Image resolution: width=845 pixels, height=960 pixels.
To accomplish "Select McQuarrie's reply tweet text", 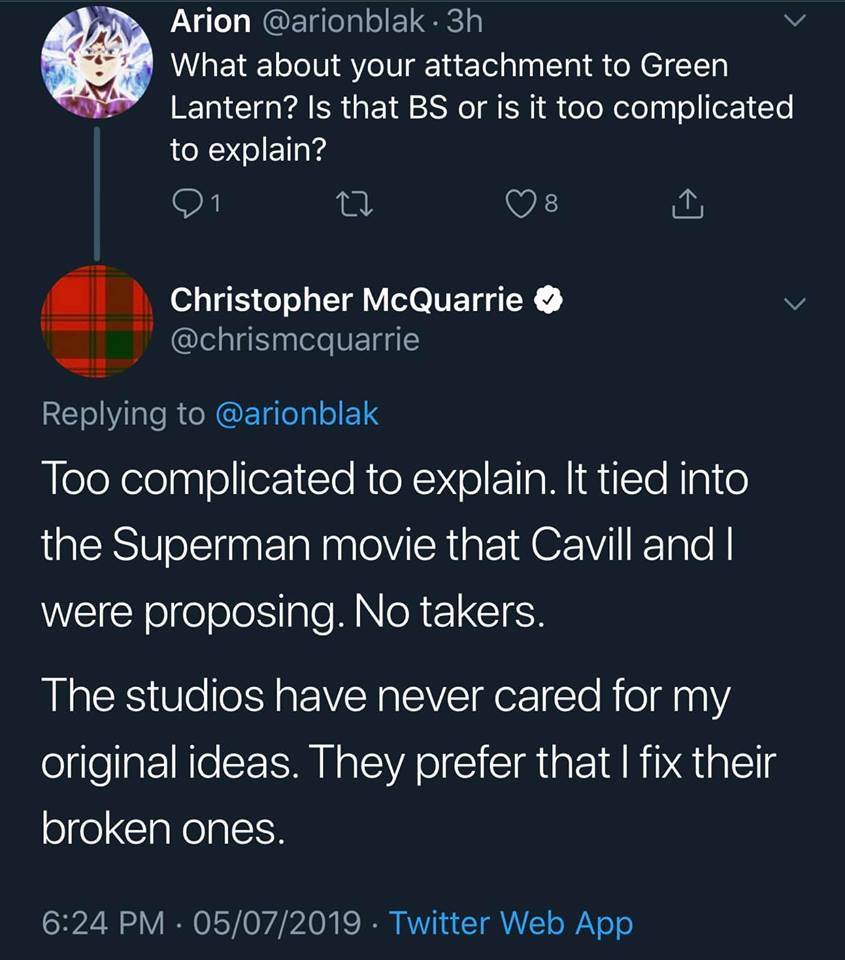I will pos(408,653).
